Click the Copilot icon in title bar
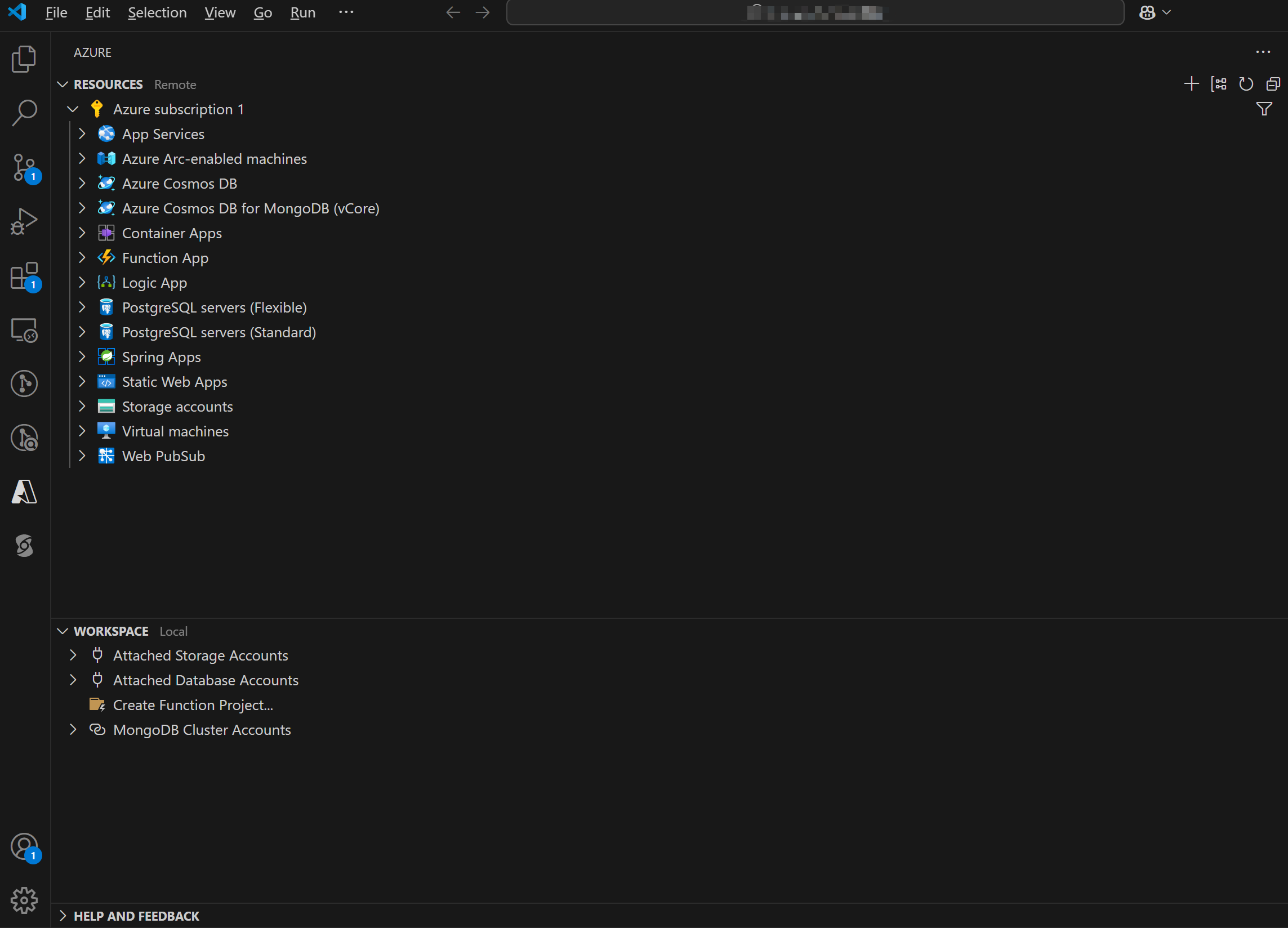Screen dimensions: 1288x928 [1147, 12]
